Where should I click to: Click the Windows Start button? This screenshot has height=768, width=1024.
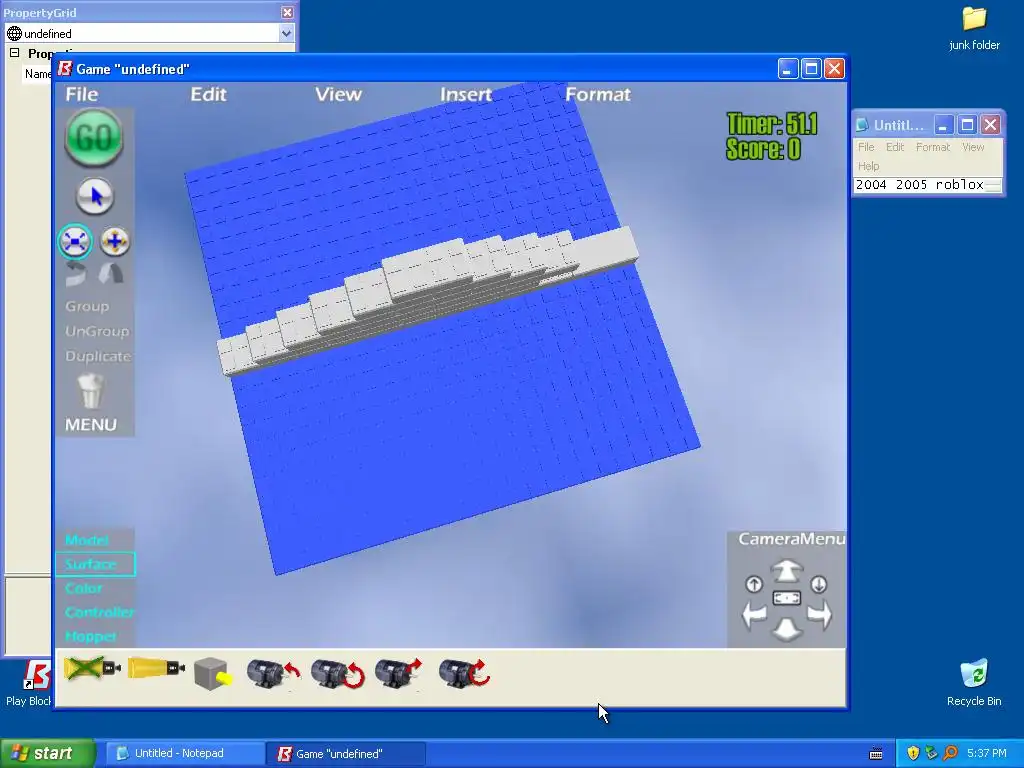[x=46, y=753]
